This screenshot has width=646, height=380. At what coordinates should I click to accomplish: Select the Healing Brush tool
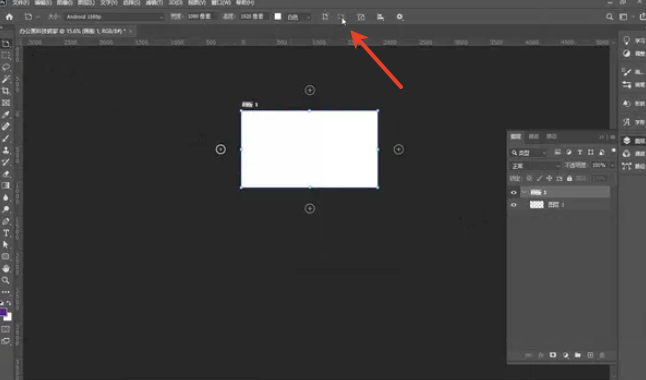[x=6, y=127]
